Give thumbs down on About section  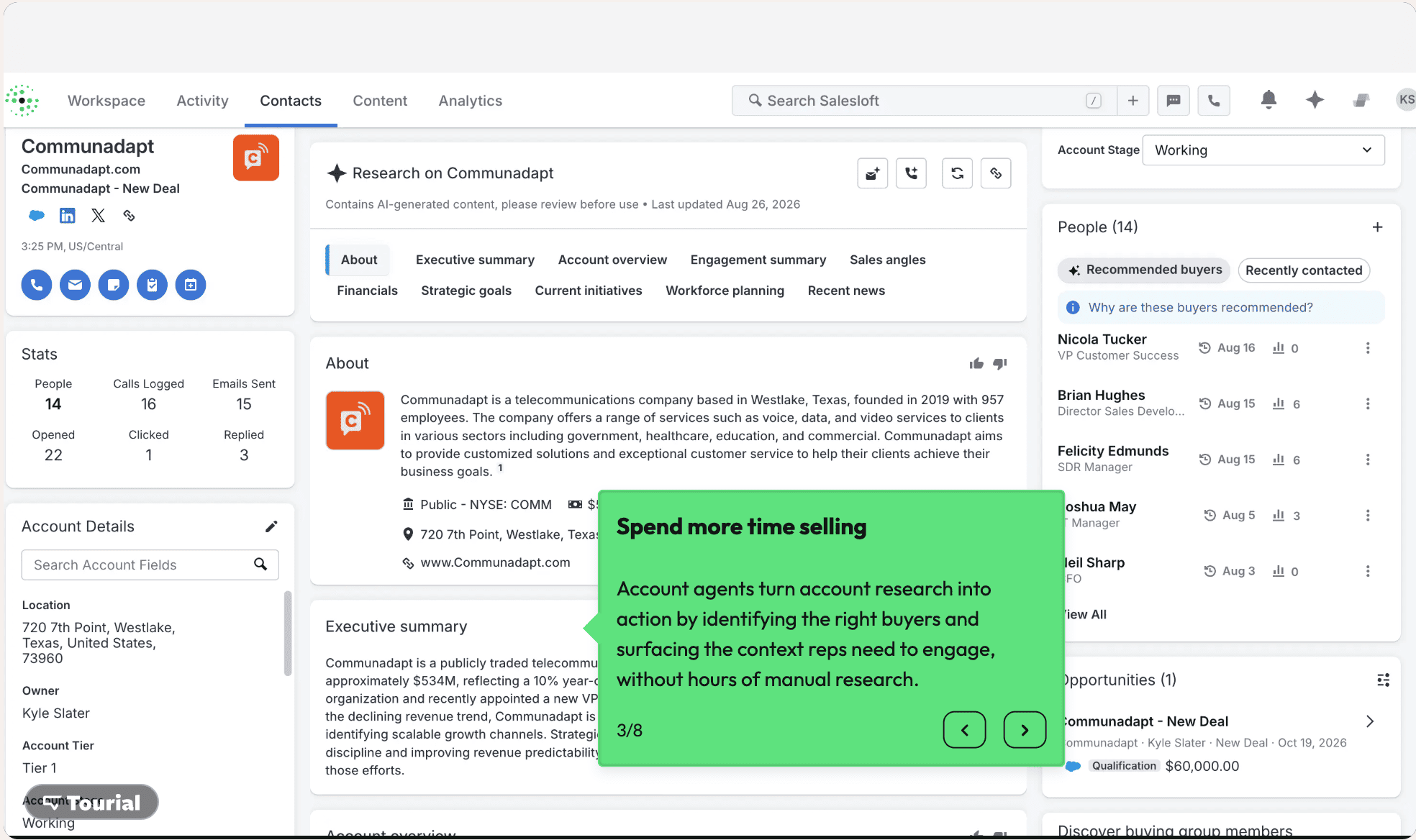coord(1000,364)
